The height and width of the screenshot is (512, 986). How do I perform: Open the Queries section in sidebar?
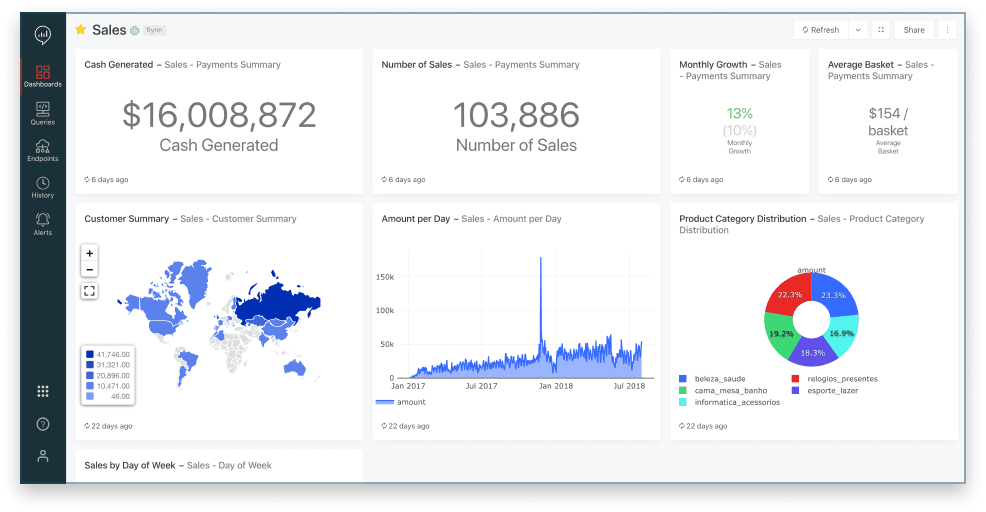pyautogui.click(x=43, y=112)
